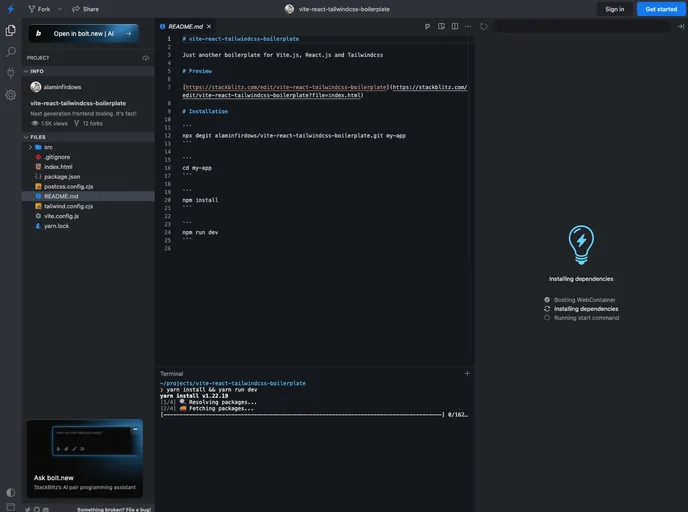Toggle the color theme at bottom left
Image resolution: width=688 pixels, height=512 pixels.
pyautogui.click(x=11, y=492)
